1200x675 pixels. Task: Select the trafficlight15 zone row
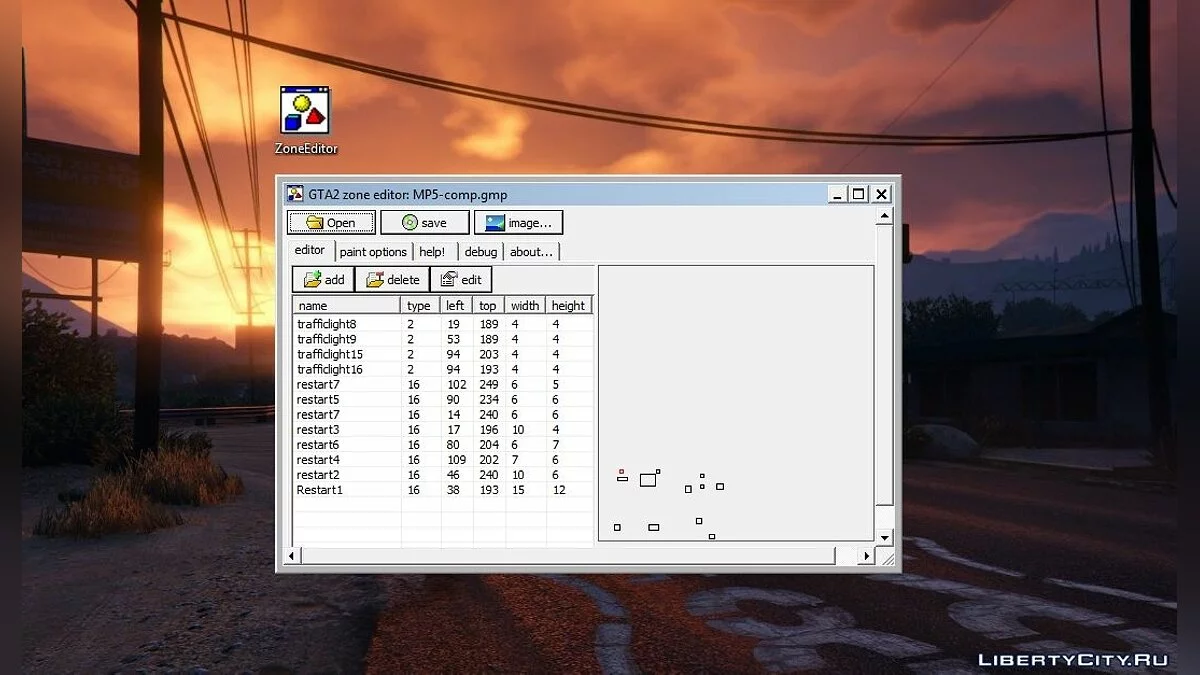pyautogui.click(x=443, y=354)
